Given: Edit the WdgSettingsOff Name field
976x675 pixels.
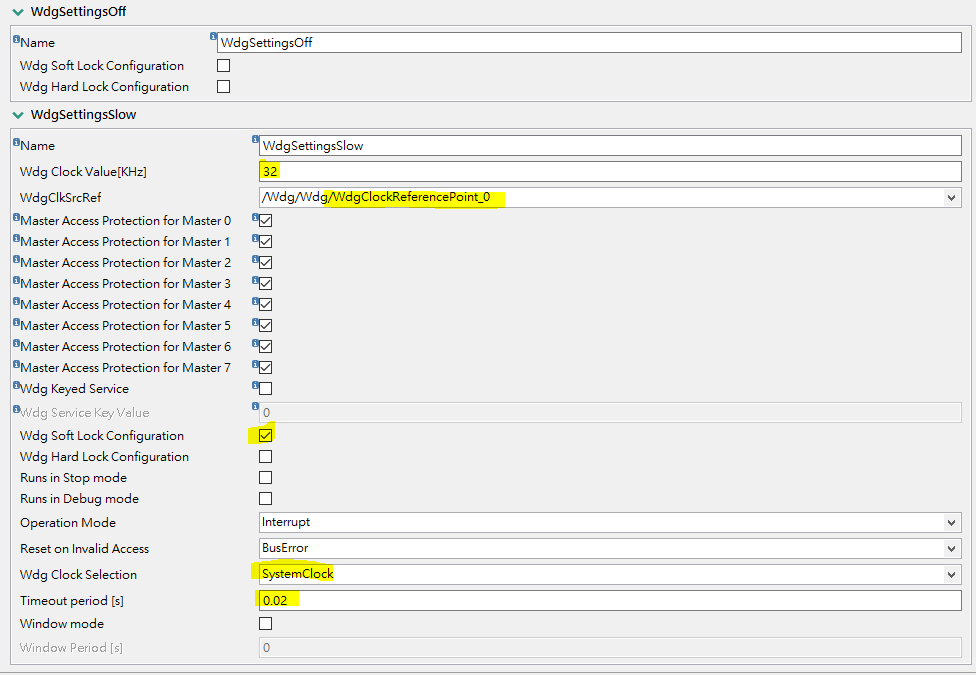Looking at the screenshot, I should click(x=589, y=42).
